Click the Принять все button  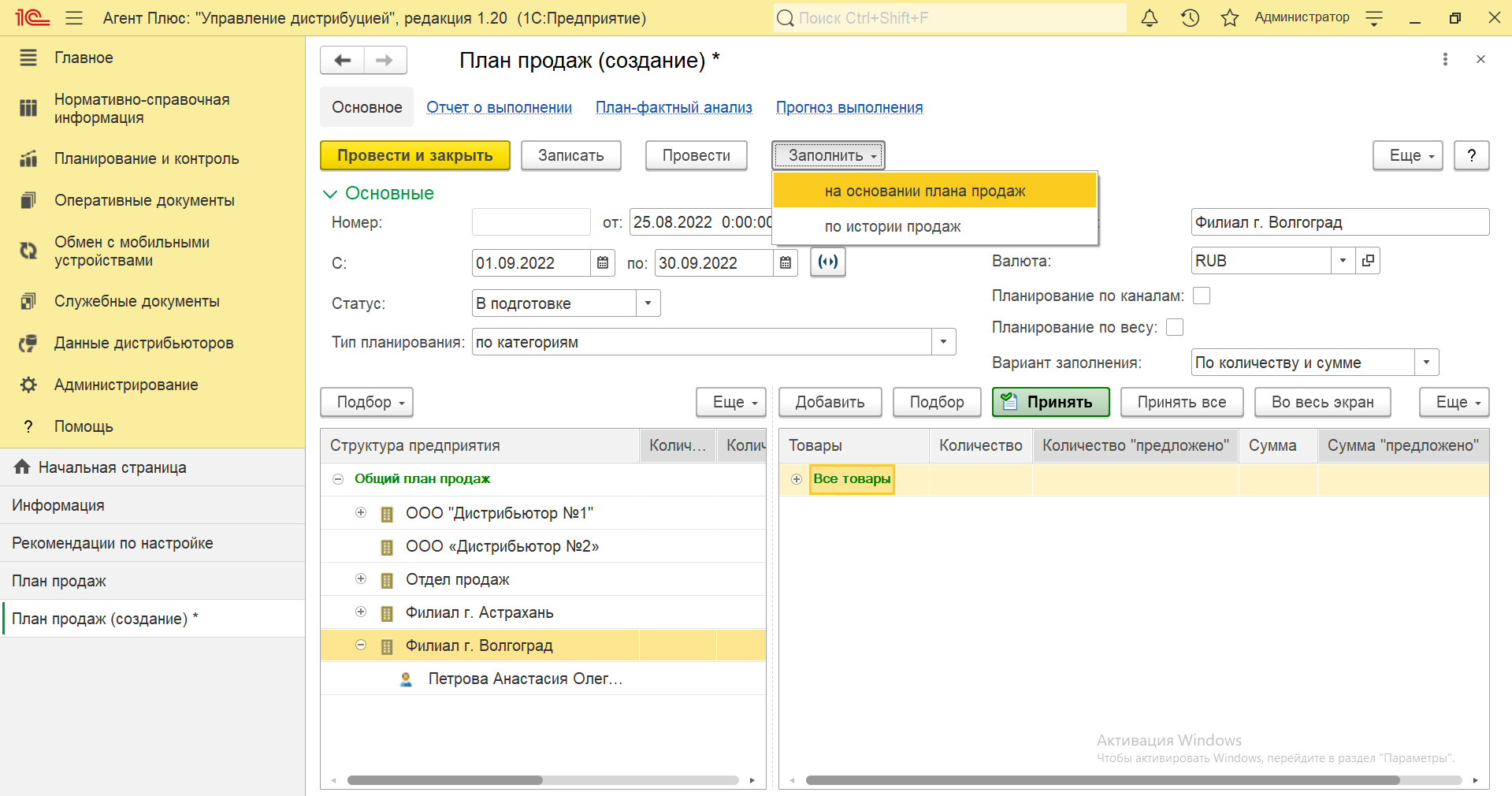click(1181, 403)
